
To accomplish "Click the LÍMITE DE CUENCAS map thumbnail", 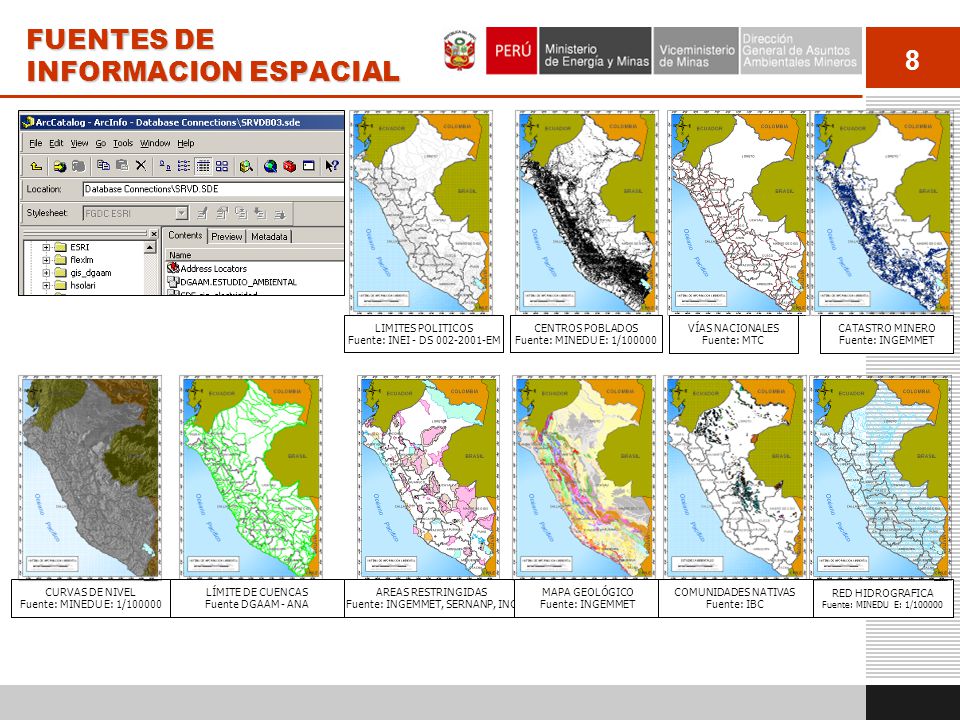I will click(251, 476).
